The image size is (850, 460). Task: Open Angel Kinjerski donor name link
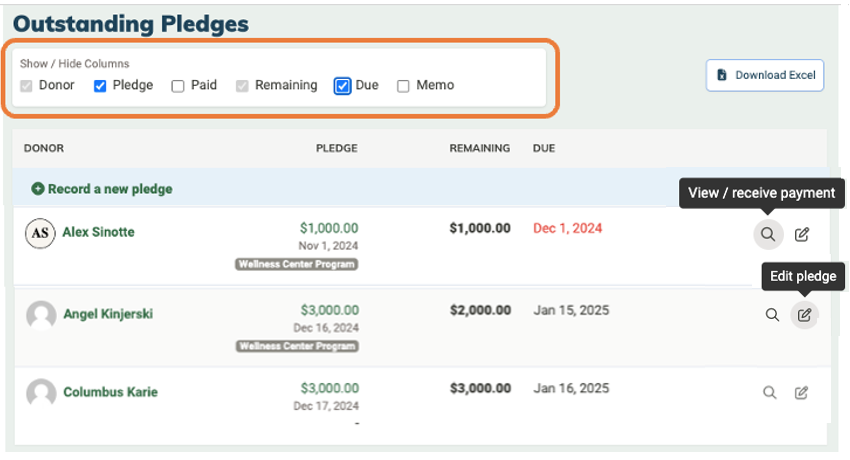pos(108,314)
